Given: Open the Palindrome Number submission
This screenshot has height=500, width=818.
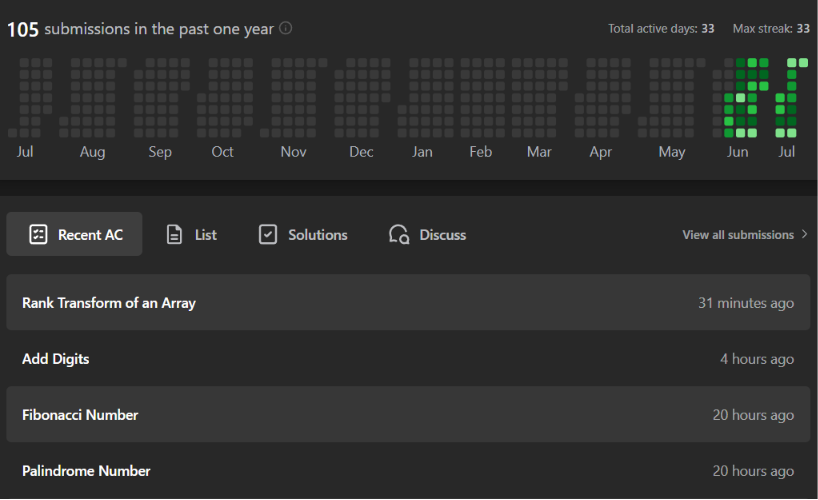Looking at the screenshot, I should point(408,470).
